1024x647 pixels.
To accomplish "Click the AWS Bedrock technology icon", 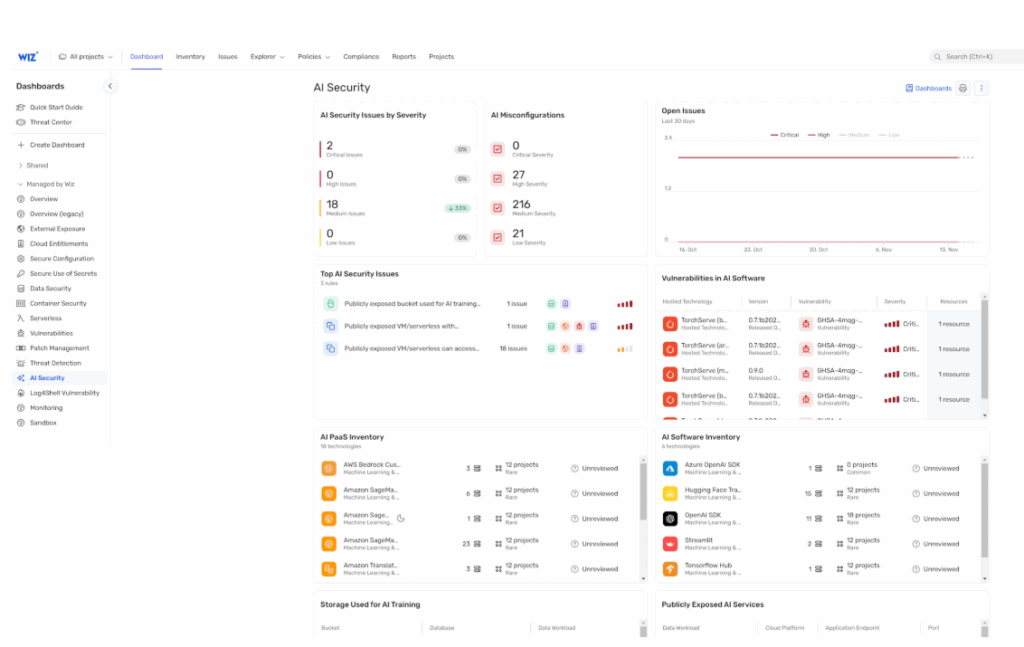I will (329, 468).
